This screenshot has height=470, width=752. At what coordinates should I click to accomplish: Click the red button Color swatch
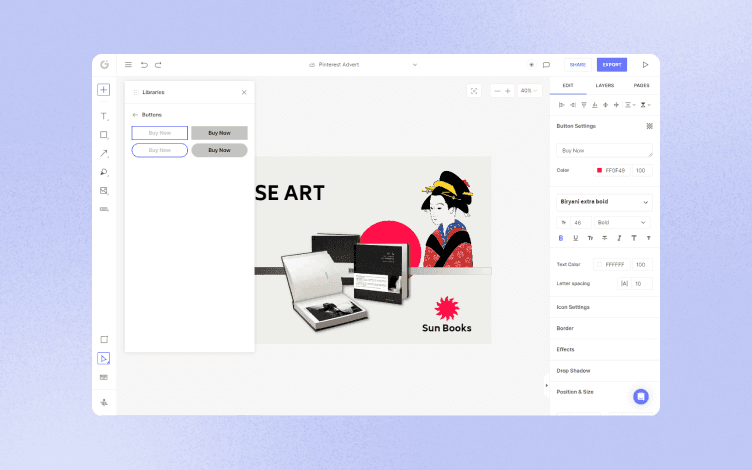click(x=599, y=170)
